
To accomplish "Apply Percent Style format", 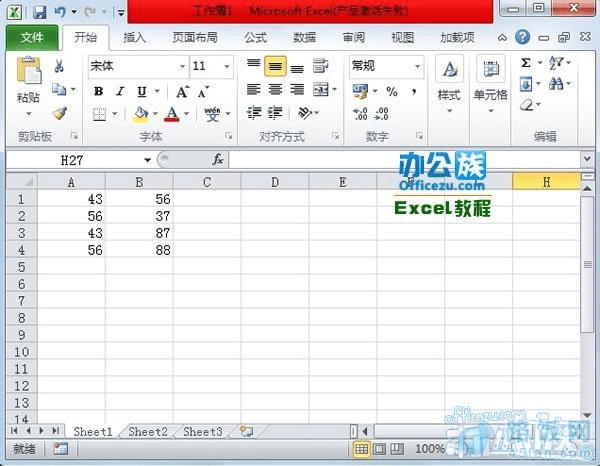I will coord(391,91).
